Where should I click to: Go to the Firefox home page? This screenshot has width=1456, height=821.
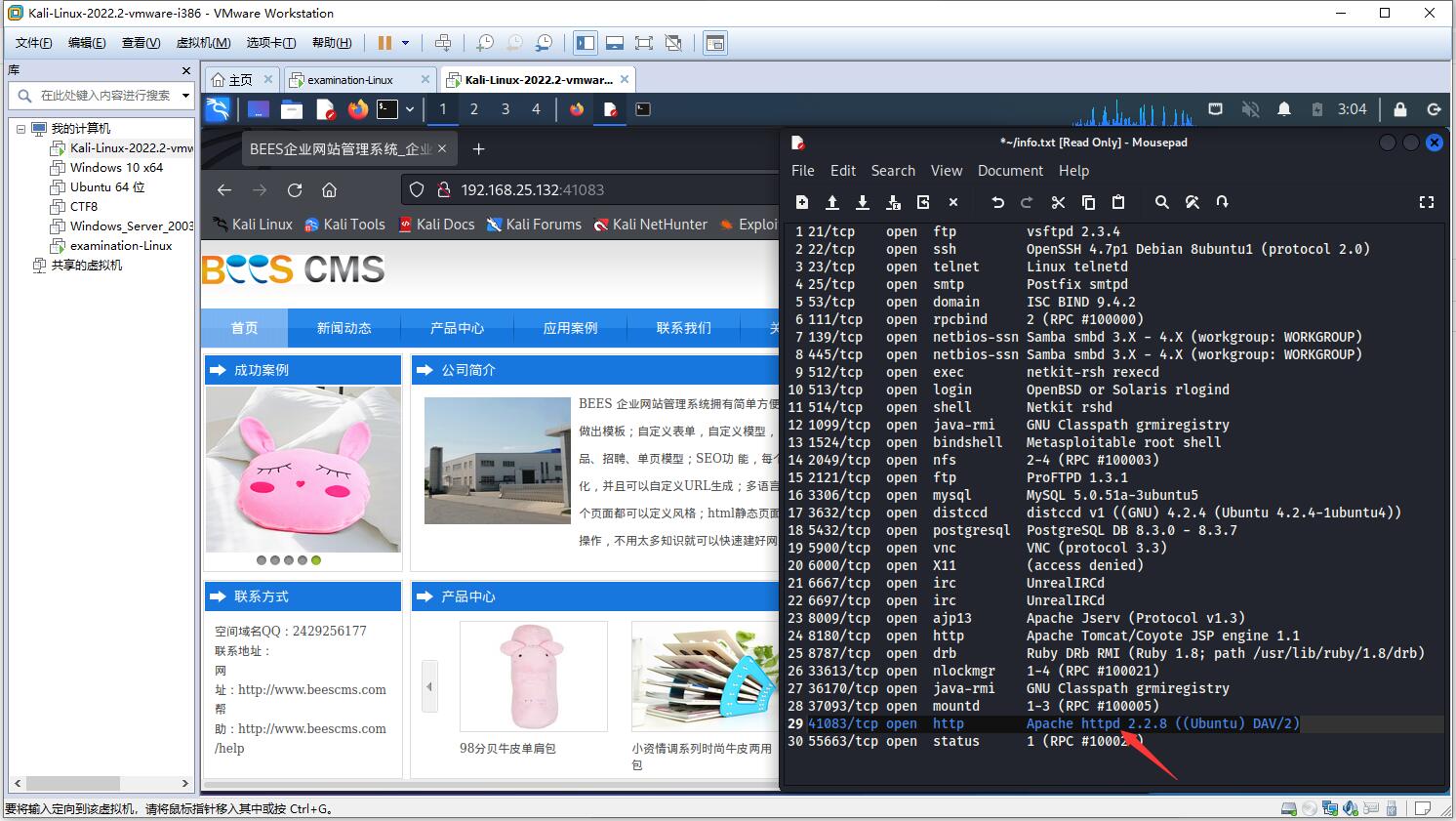(x=330, y=190)
